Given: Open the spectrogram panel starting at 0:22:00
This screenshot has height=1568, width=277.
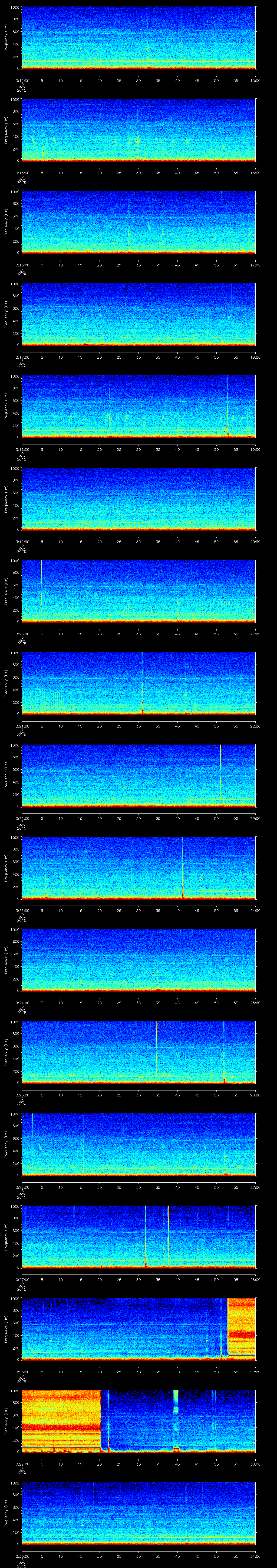Looking at the screenshot, I should pyautogui.click(x=139, y=775).
